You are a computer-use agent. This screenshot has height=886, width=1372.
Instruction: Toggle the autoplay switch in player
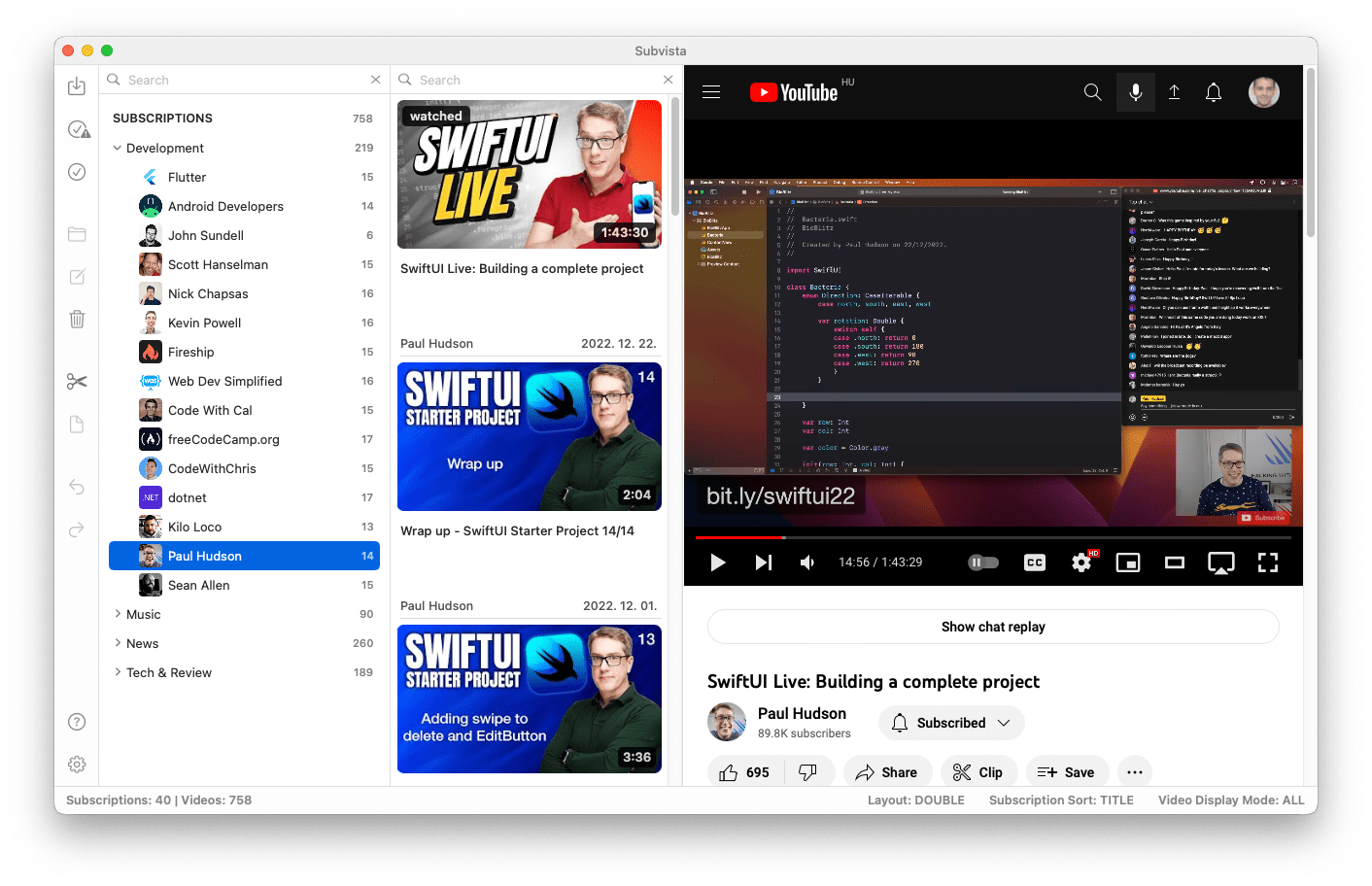[x=983, y=562]
